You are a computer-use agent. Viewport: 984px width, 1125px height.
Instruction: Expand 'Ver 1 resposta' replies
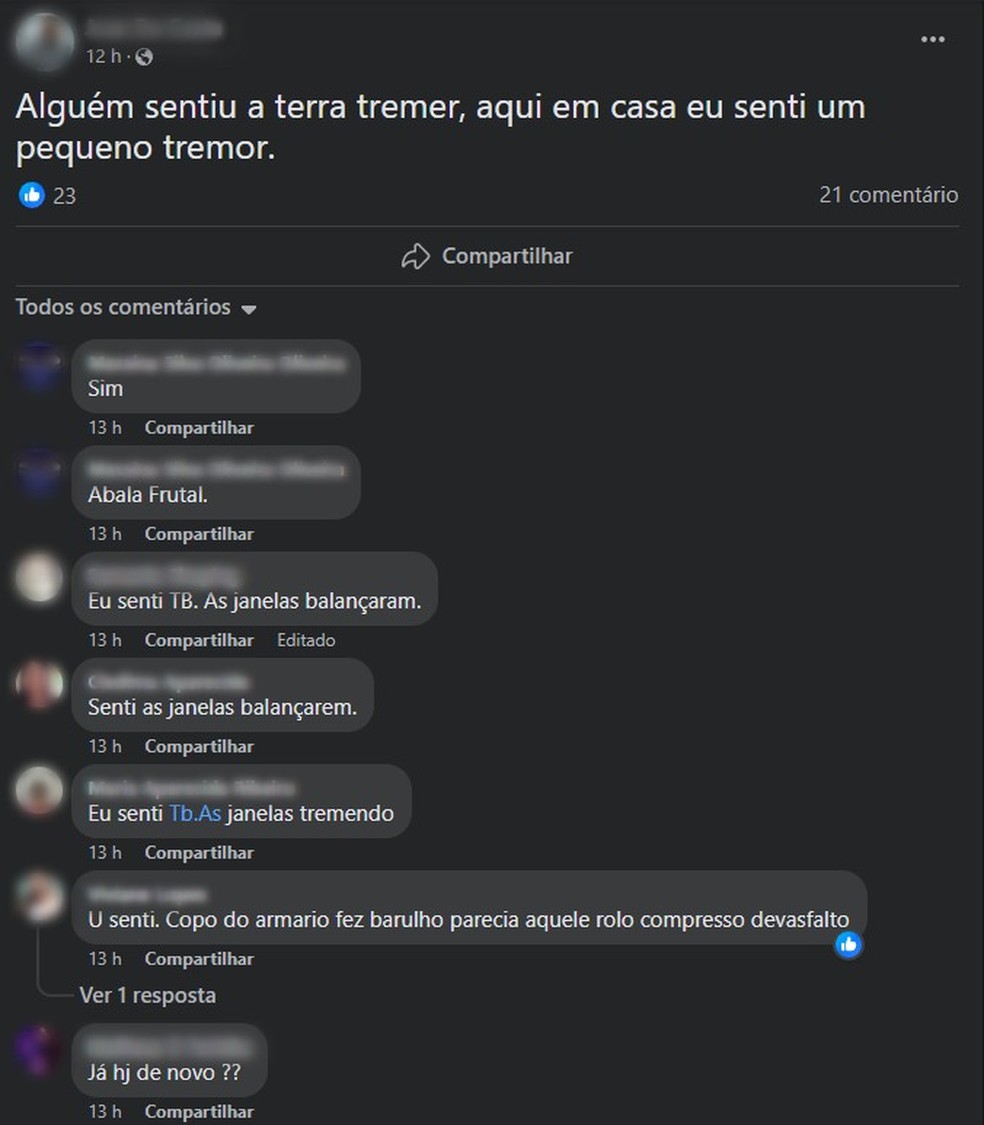tap(148, 995)
